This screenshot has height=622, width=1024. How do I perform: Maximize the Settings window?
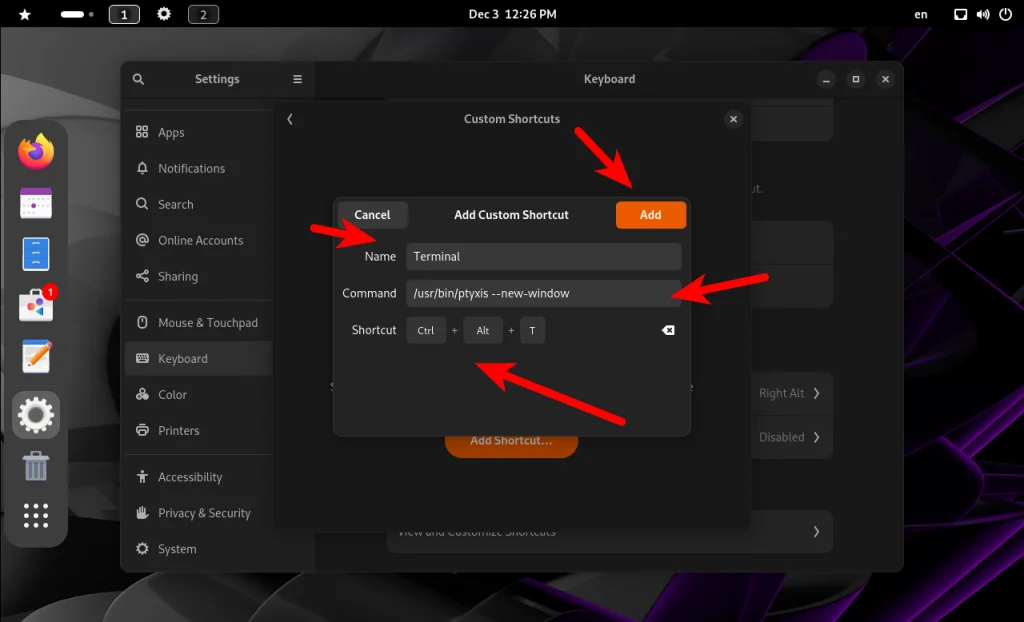[856, 79]
